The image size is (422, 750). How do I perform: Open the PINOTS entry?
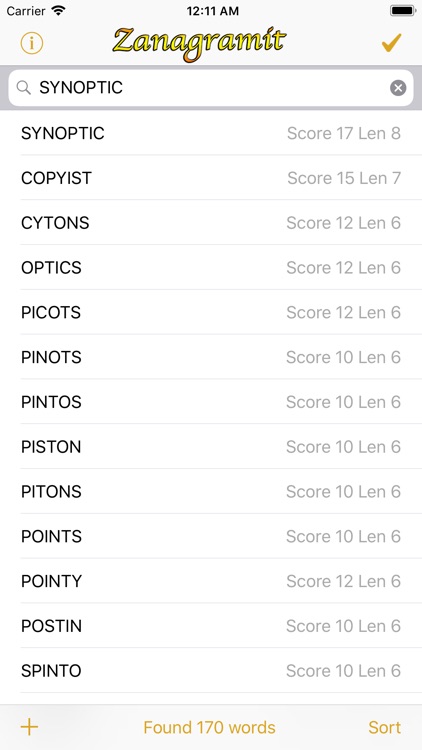[x=211, y=357]
